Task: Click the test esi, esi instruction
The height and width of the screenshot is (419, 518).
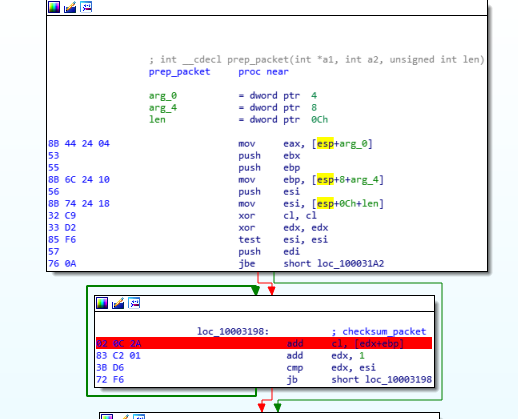Action: pos(283,240)
